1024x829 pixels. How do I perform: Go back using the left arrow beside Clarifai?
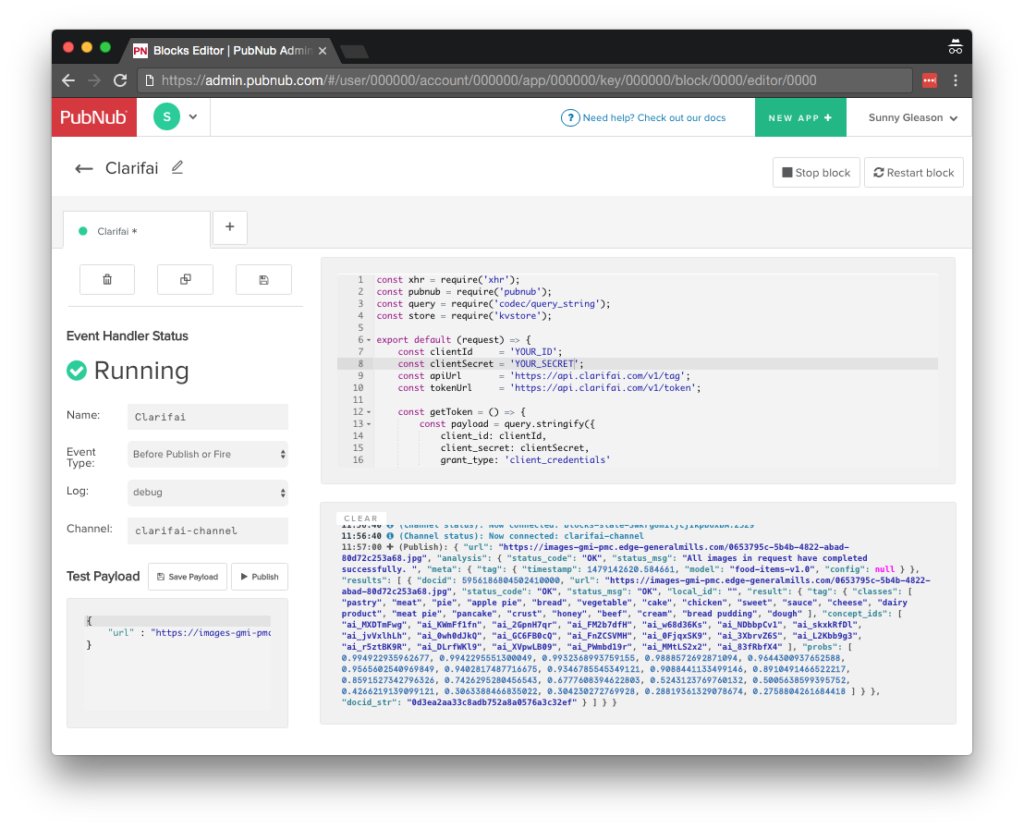tap(84, 169)
